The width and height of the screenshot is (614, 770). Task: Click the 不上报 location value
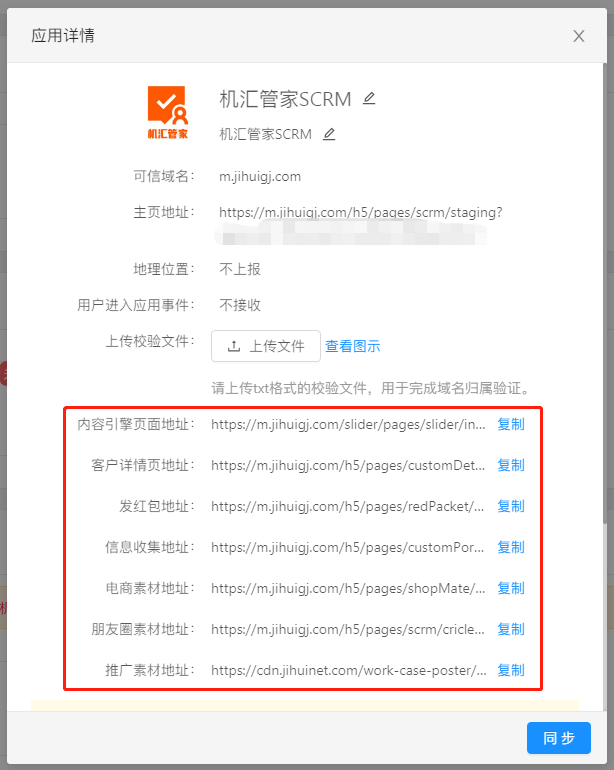240,269
